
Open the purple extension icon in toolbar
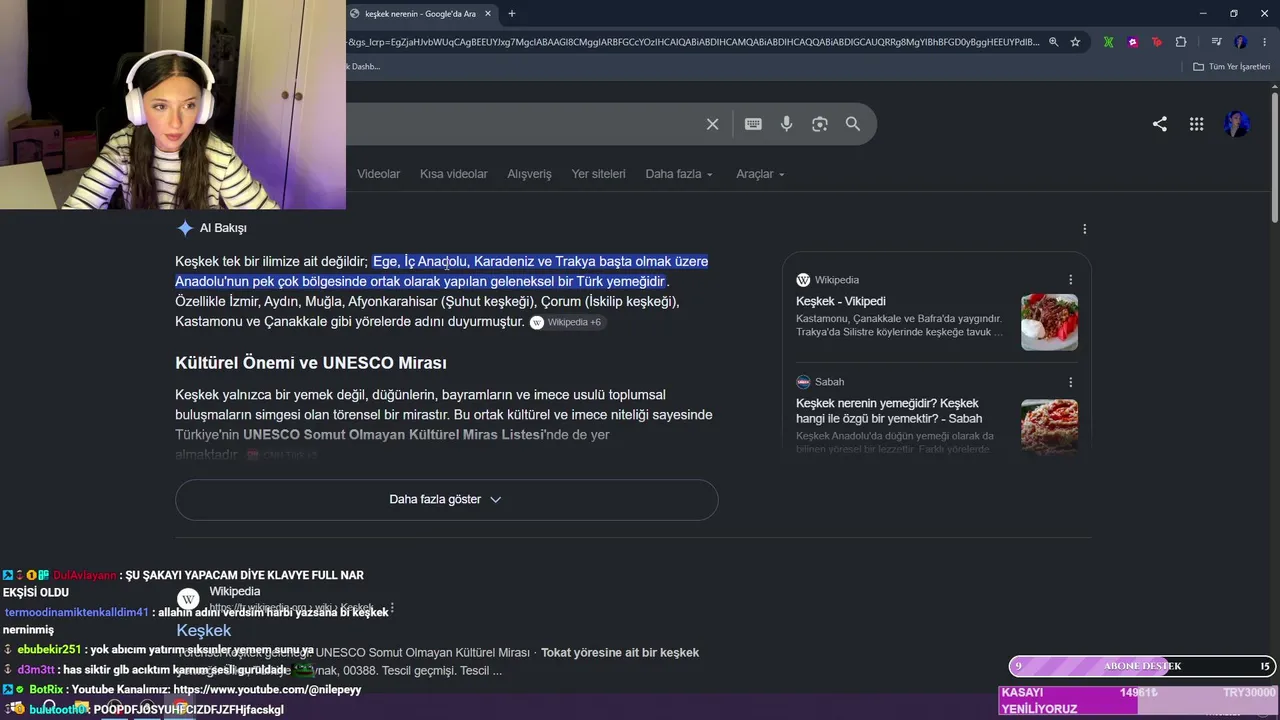point(1132,42)
